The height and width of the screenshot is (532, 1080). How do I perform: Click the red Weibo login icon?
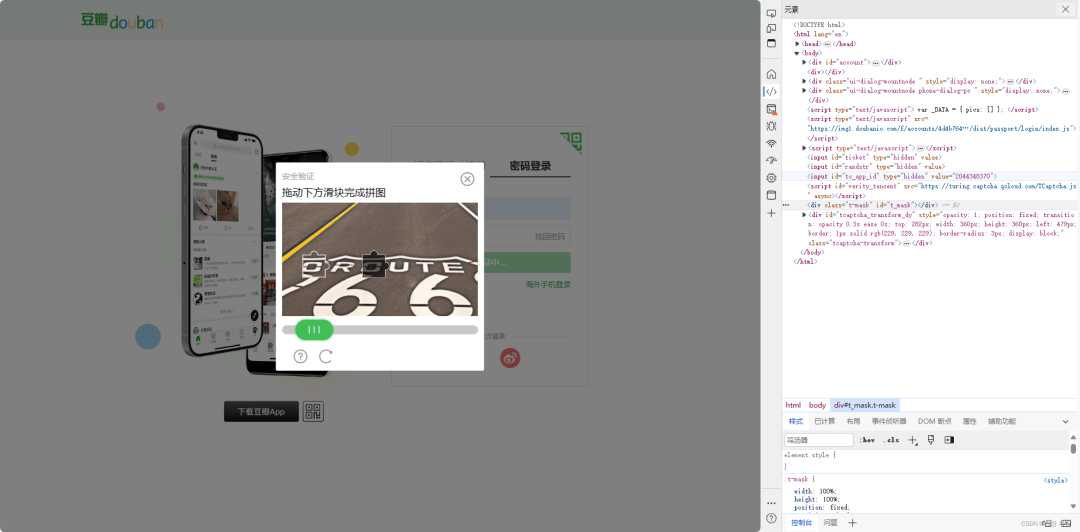(x=510, y=358)
